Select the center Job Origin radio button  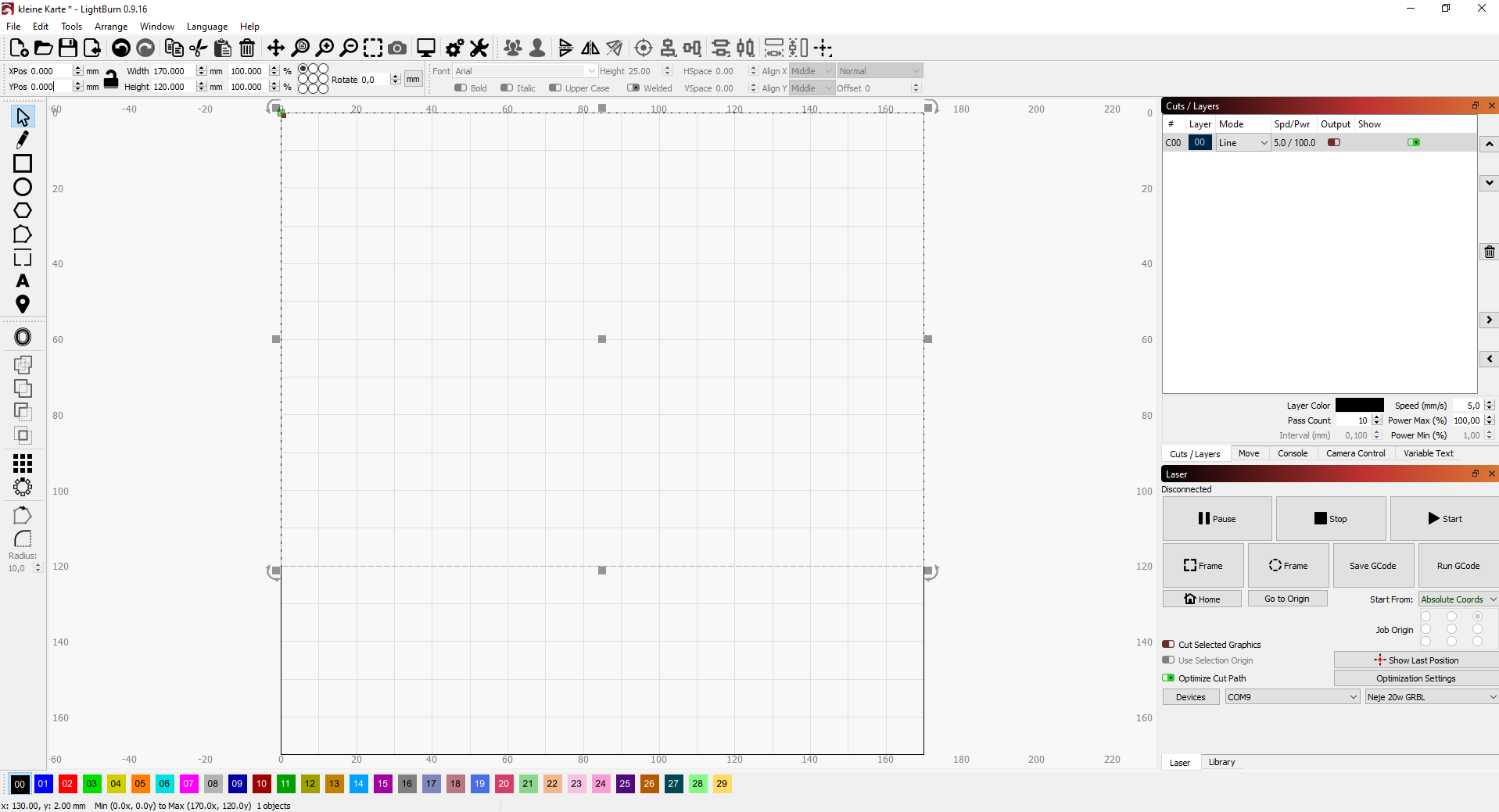tap(1451, 629)
